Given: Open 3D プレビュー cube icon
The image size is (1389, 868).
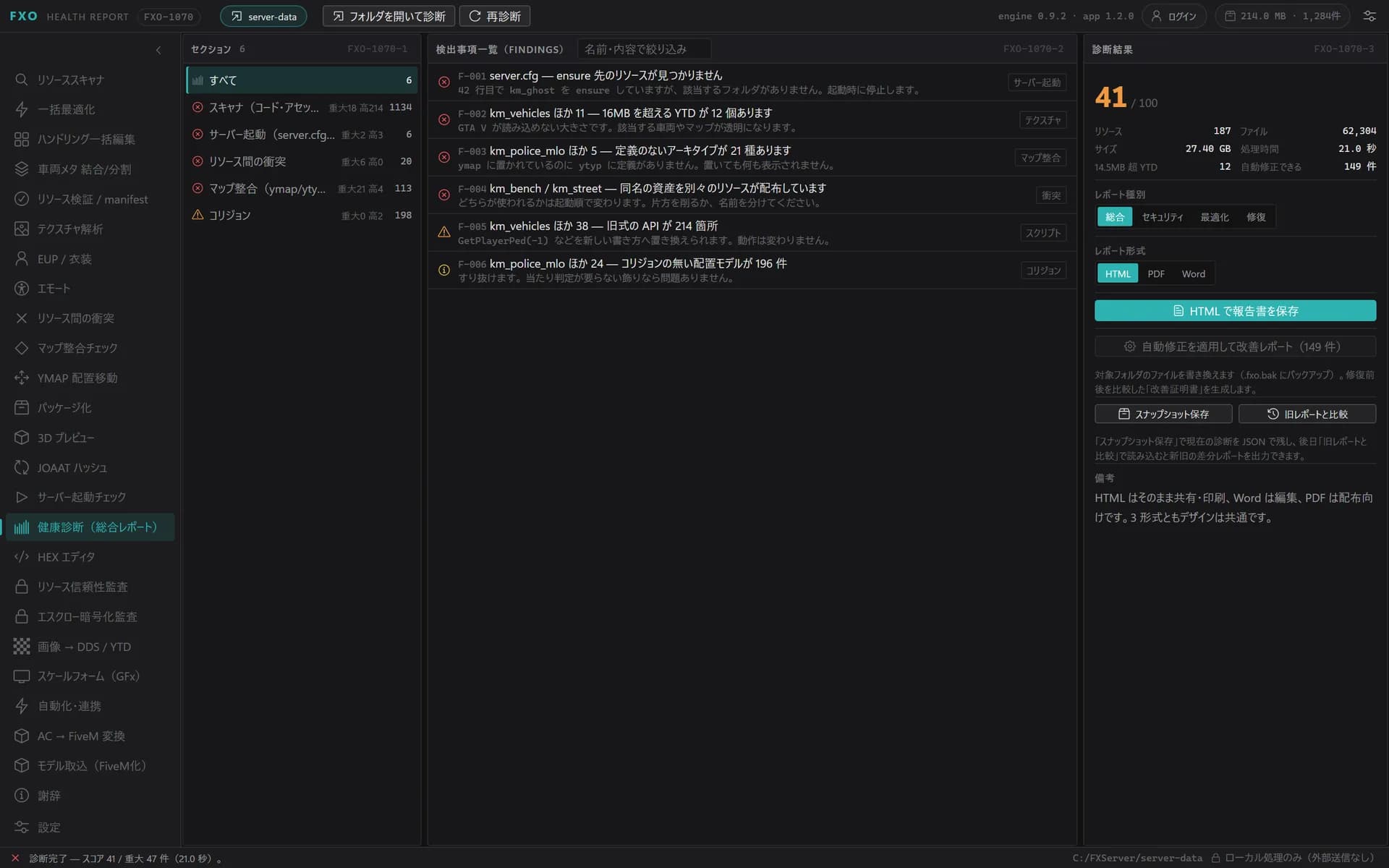Looking at the screenshot, I should pyautogui.click(x=22, y=438).
